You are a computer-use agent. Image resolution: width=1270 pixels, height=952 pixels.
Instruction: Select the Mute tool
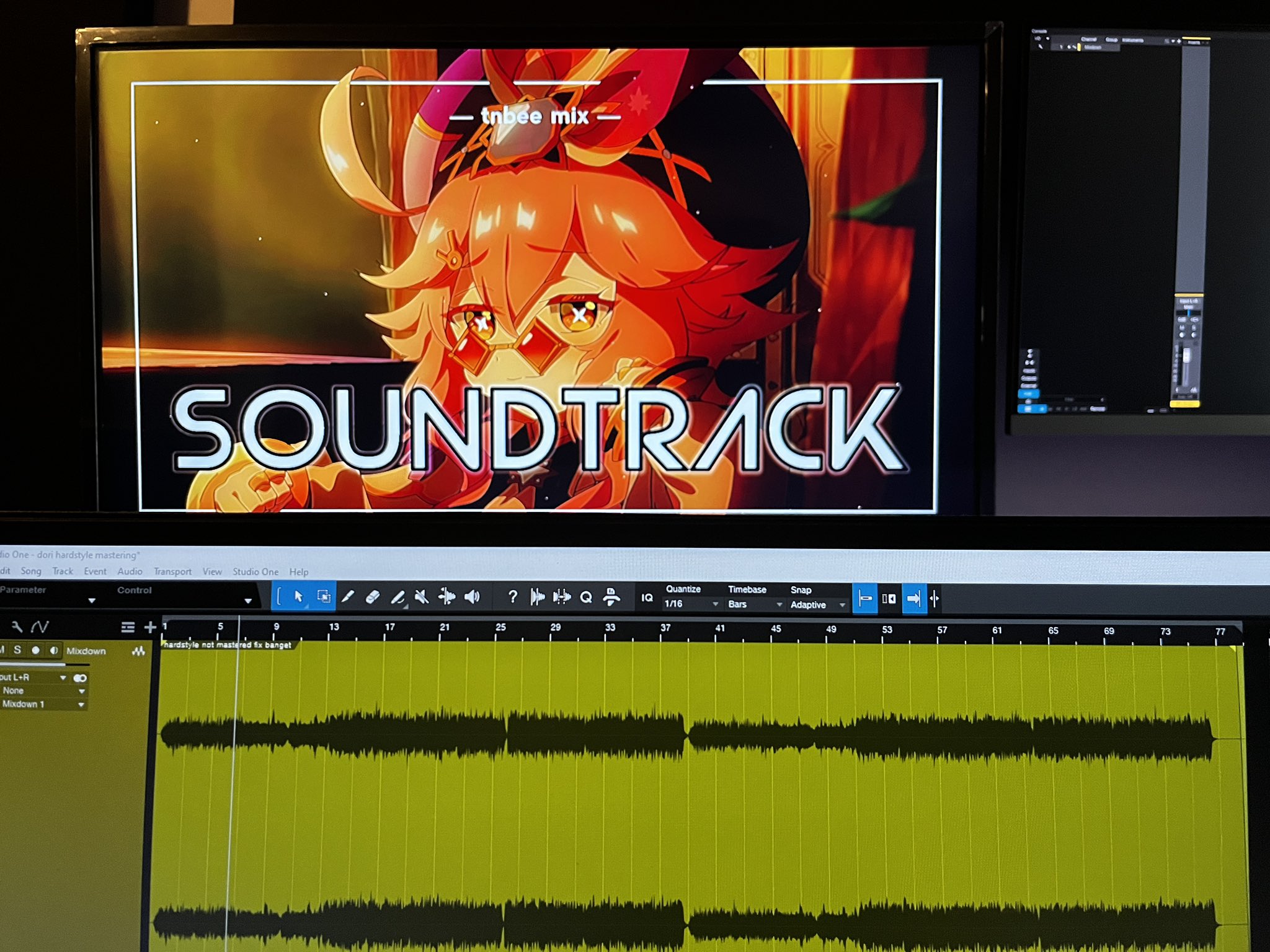[x=421, y=597]
